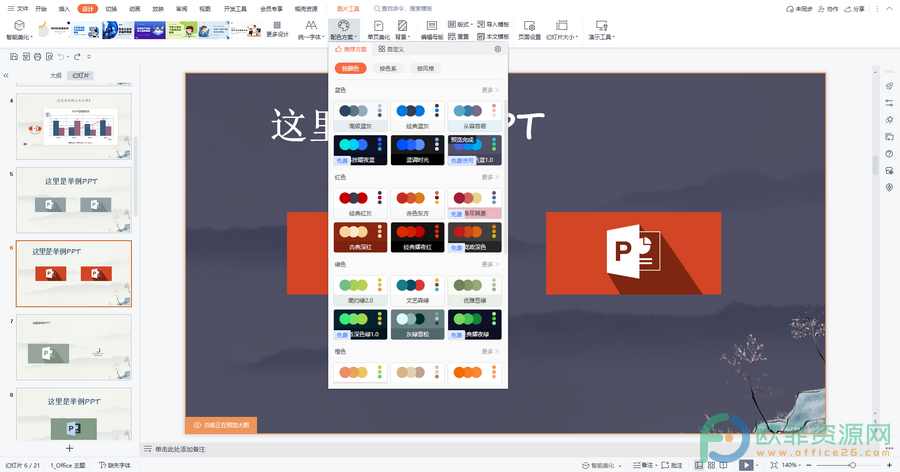900x472 pixels.
Task: Adjust the zoom slider handle
Action: pyautogui.click(x=853, y=465)
